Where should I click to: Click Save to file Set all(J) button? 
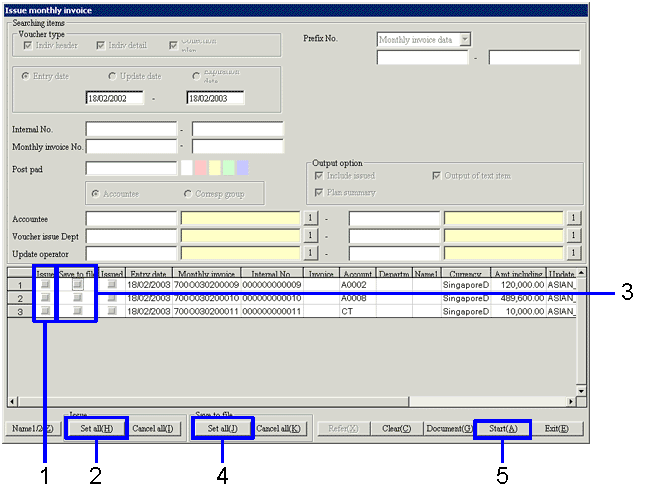(223, 428)
